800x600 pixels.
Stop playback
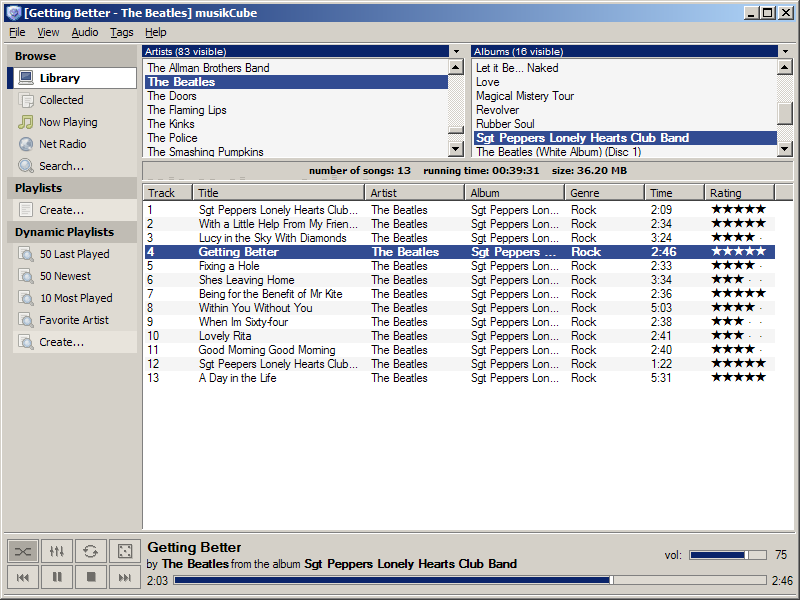tap(91, 577)
